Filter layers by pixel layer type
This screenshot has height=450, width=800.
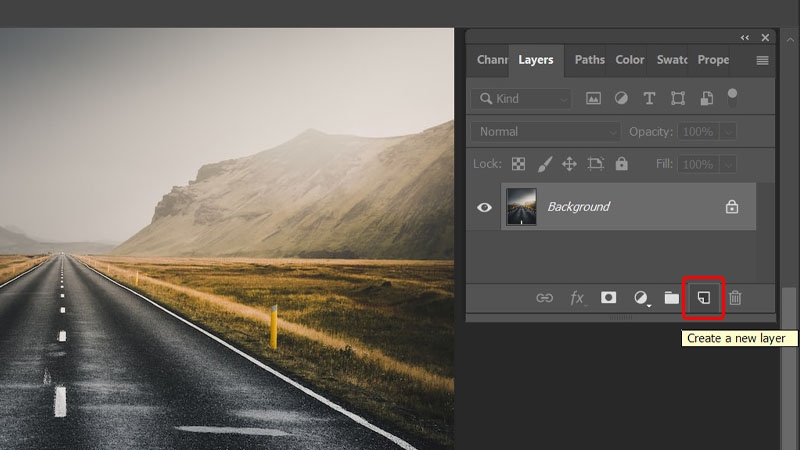click(593, 98)
